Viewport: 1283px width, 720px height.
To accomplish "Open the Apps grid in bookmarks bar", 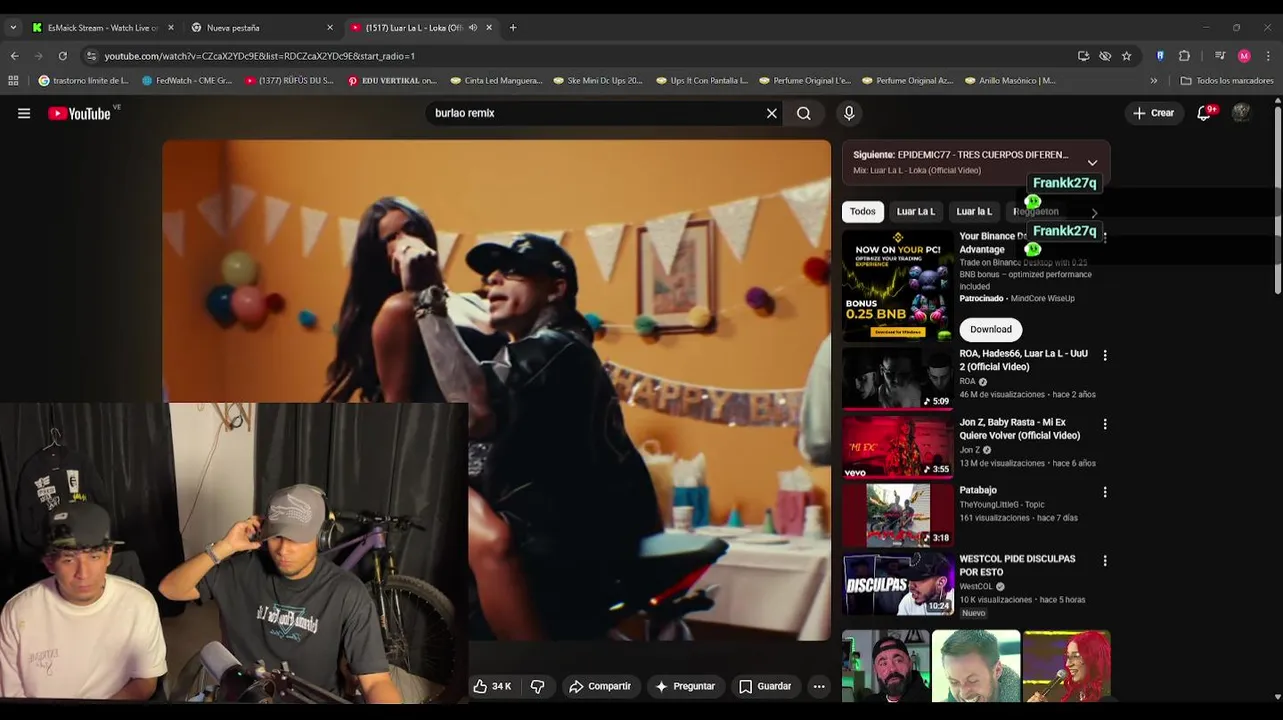I will (x=13, y=80).
